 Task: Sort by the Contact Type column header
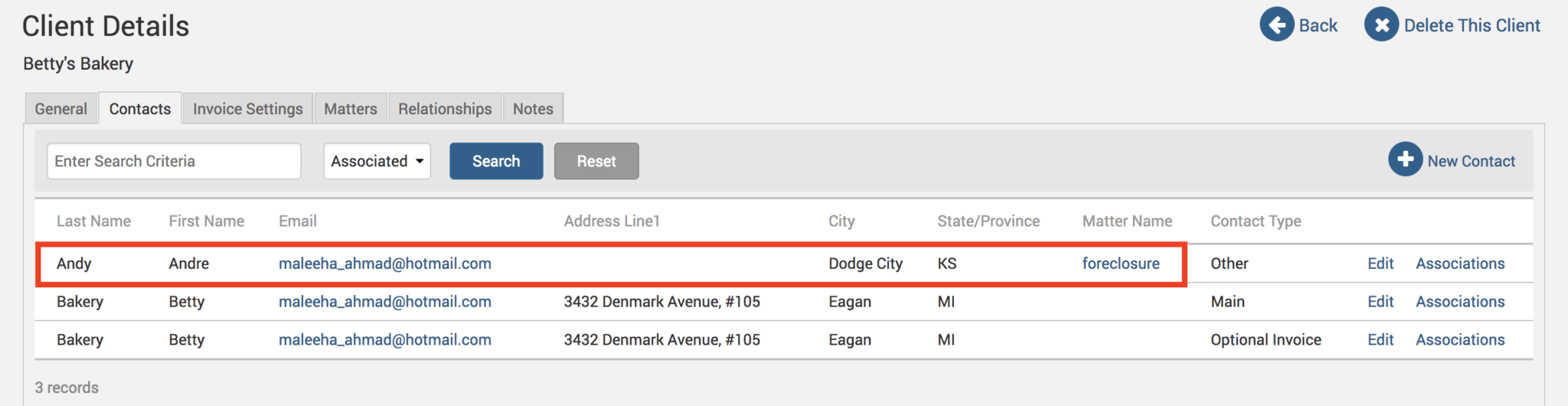pyautogui.click(x=1256, y=221)
